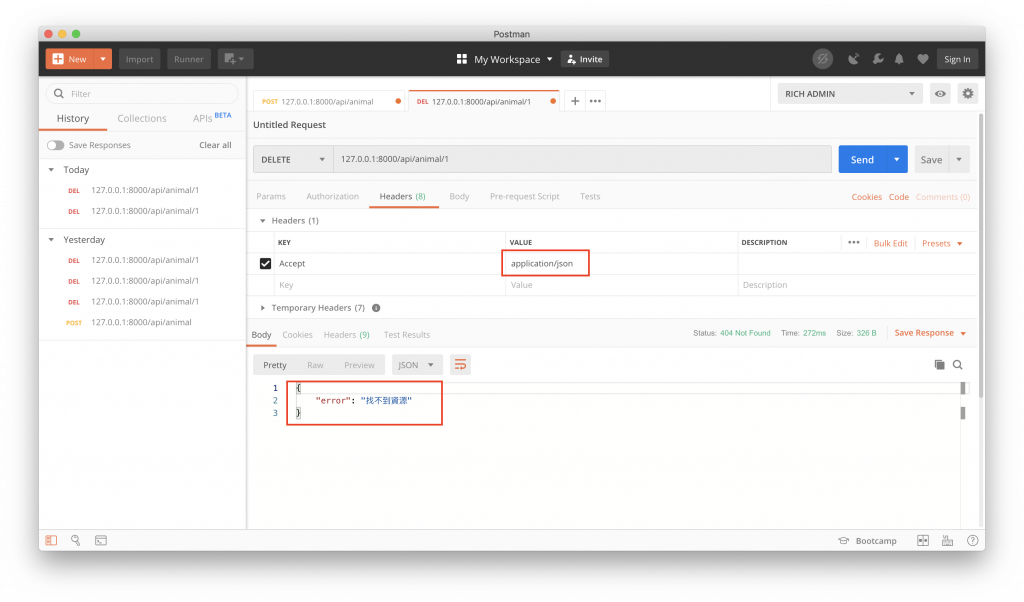Click Clear all history link

click(x=215, y=145)
